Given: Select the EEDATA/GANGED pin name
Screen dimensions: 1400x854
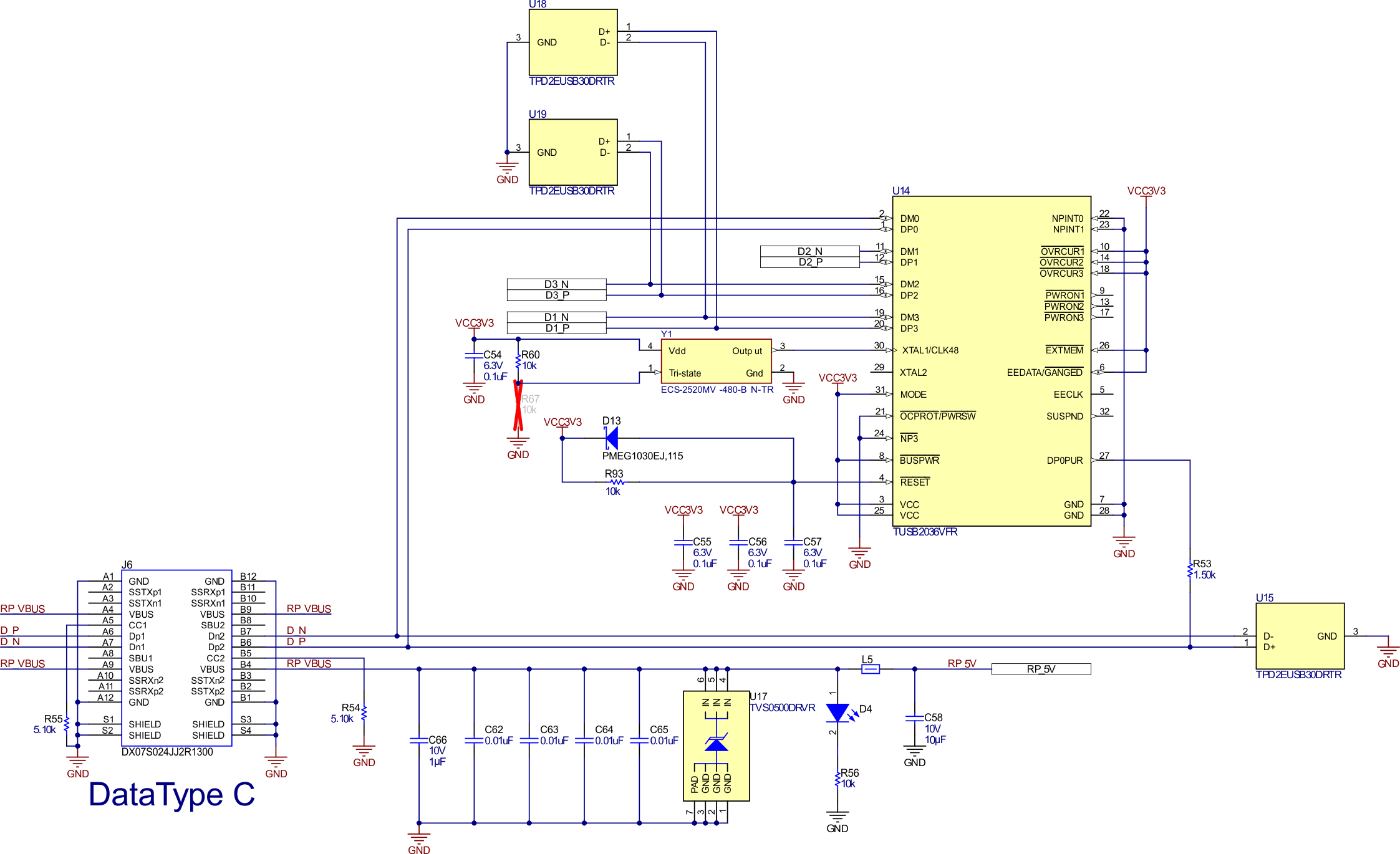Looking at the screenshot, I should (1045, 372).
